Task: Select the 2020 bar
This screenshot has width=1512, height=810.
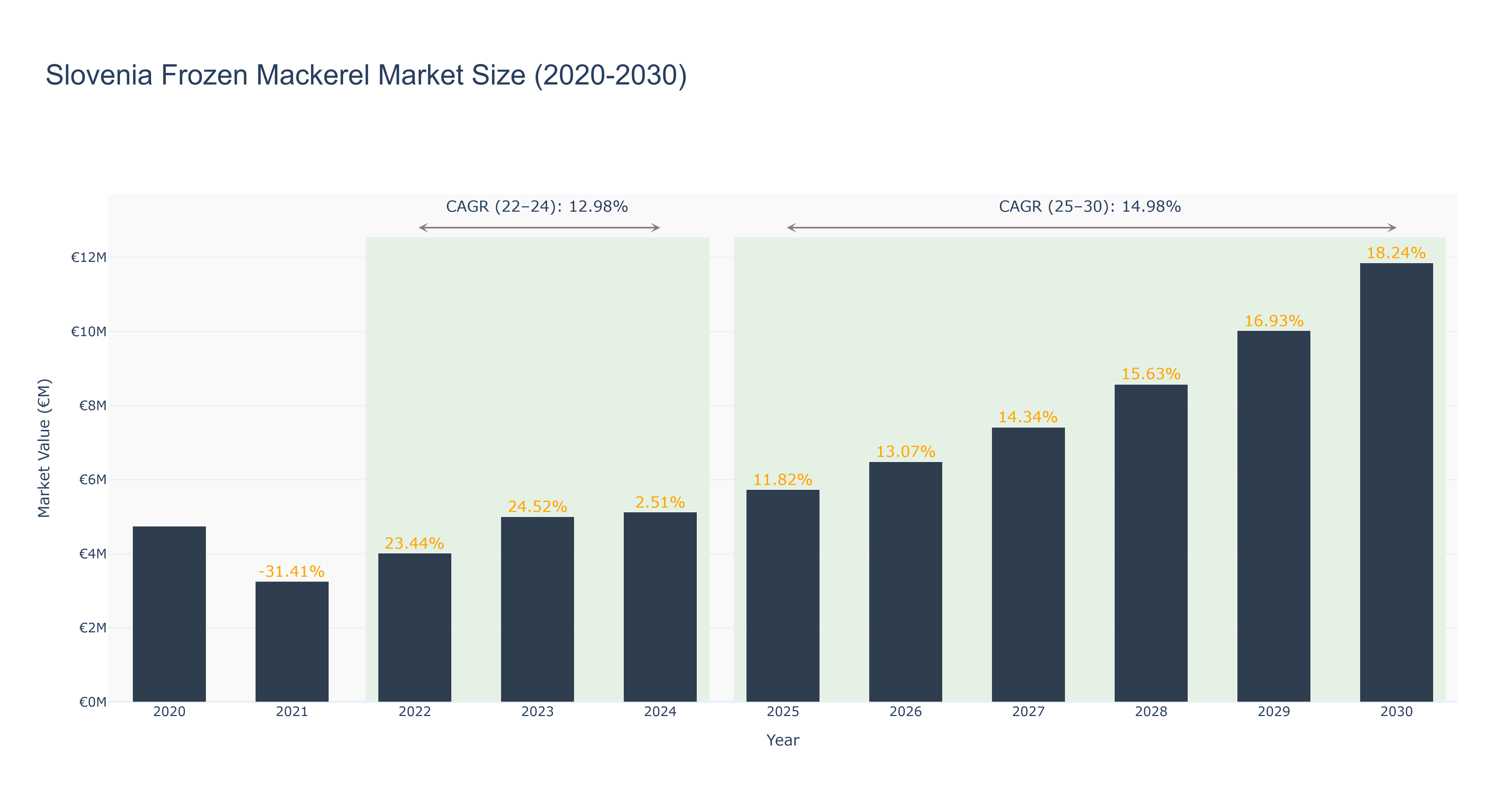Action: (169, 614)
